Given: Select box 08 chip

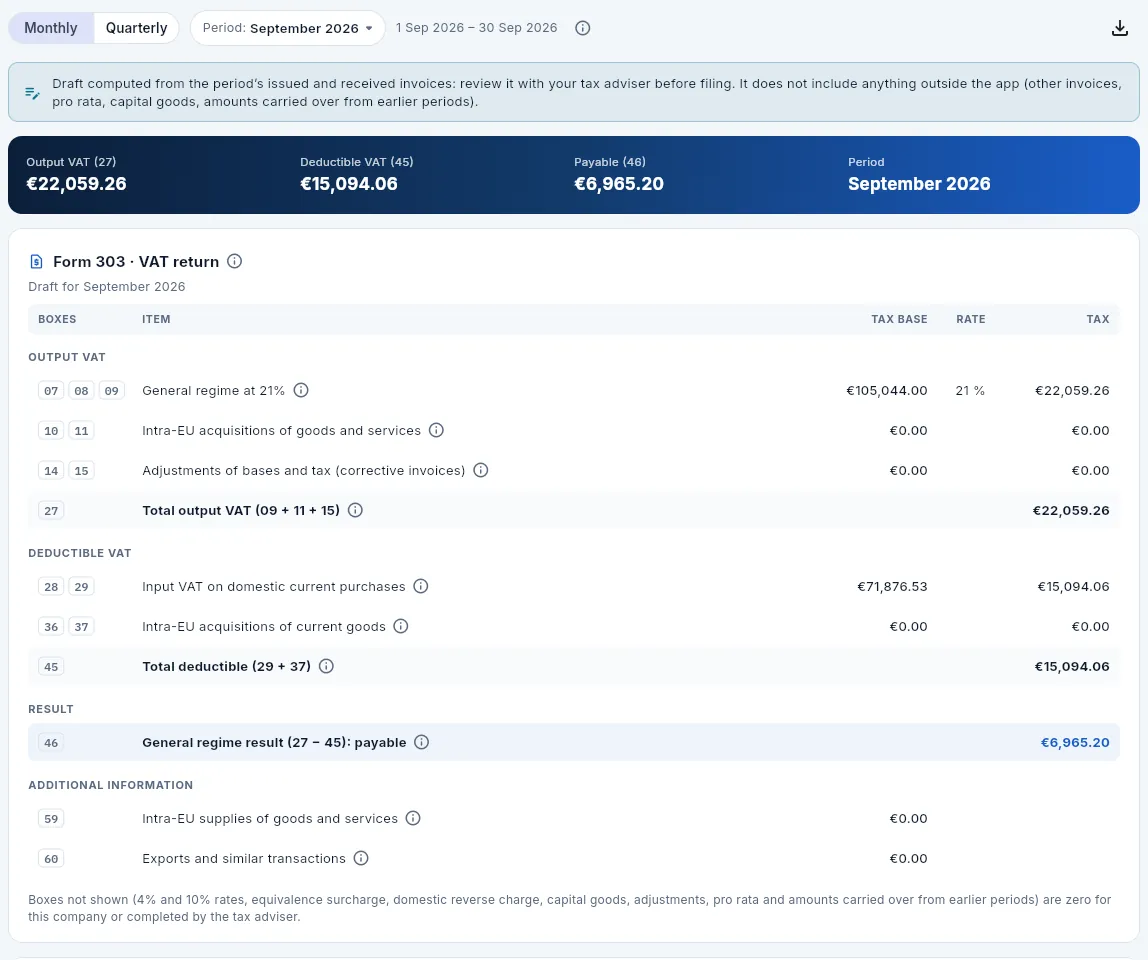Looking at the screenshot, I should click(81, 391).
